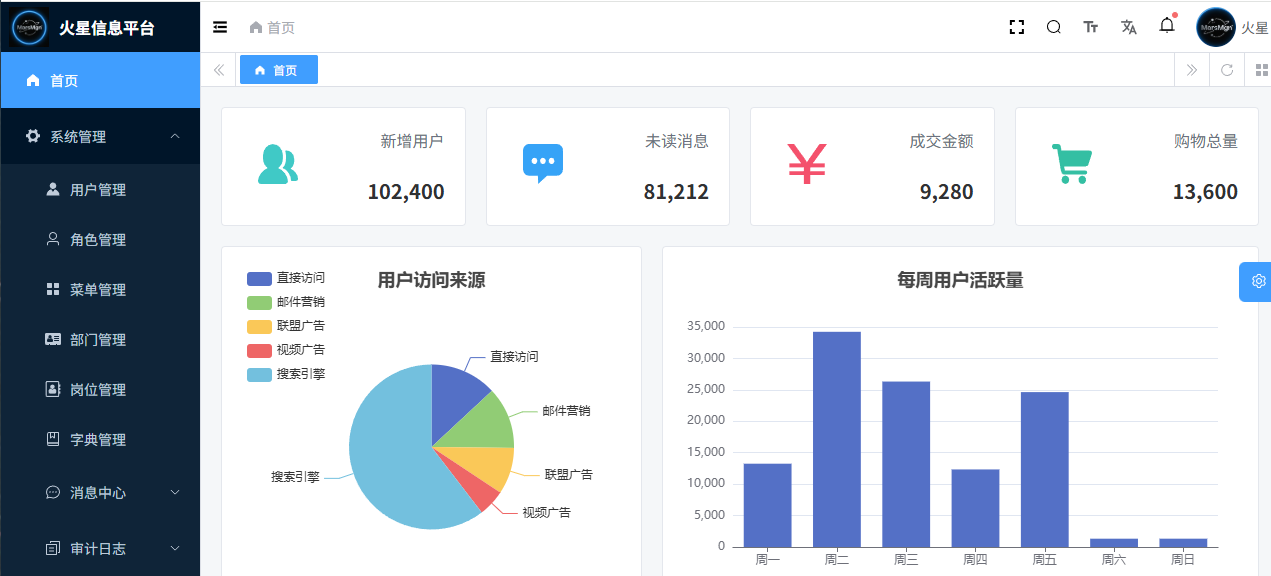
Task: Click the 每周用户活跃量 chart title
Action: pyautogui.click(x=960, y=280)
